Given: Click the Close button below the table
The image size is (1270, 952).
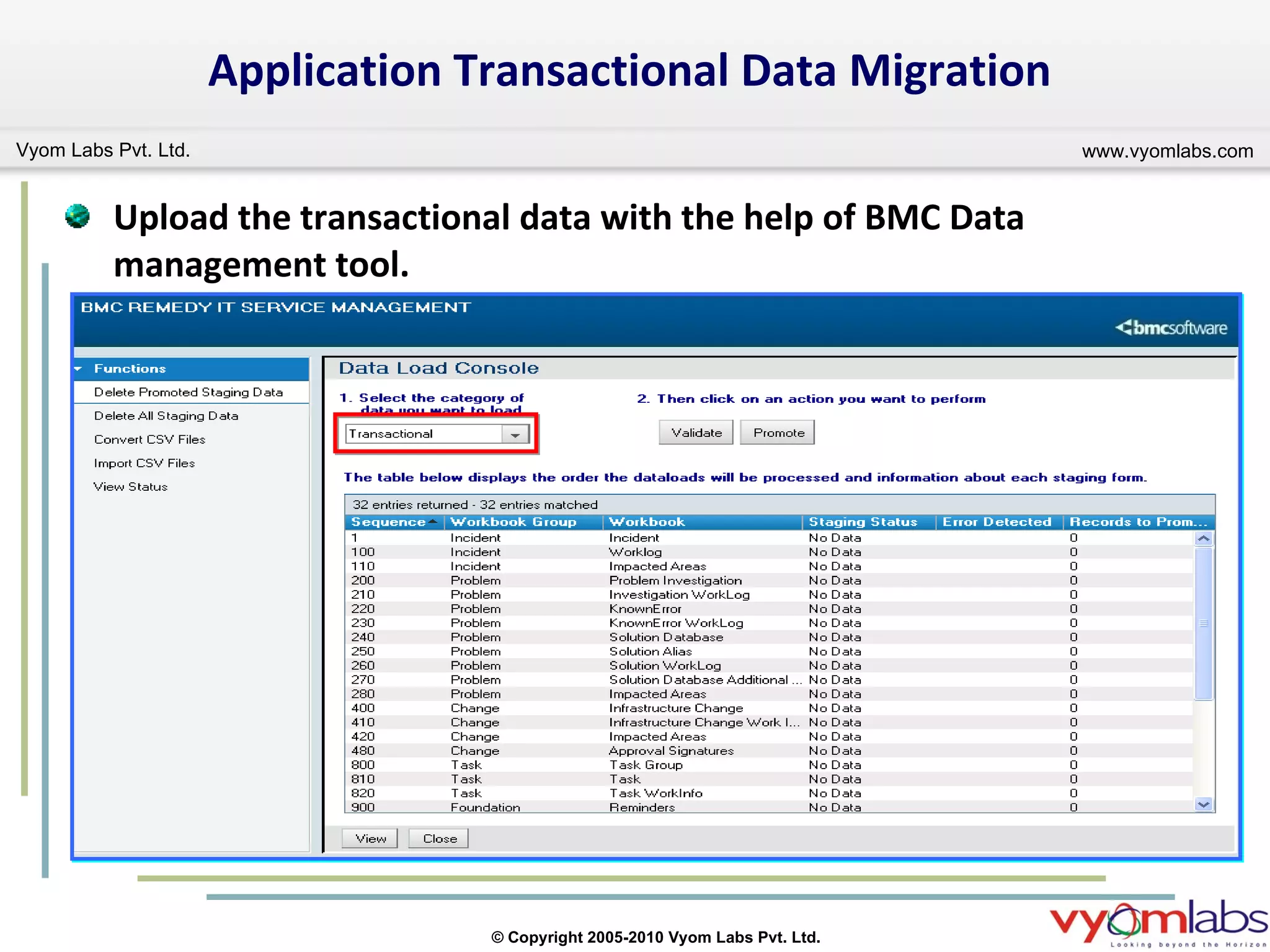Looking at the screenshot, I should pyautogui.click(x=439, y=839).
